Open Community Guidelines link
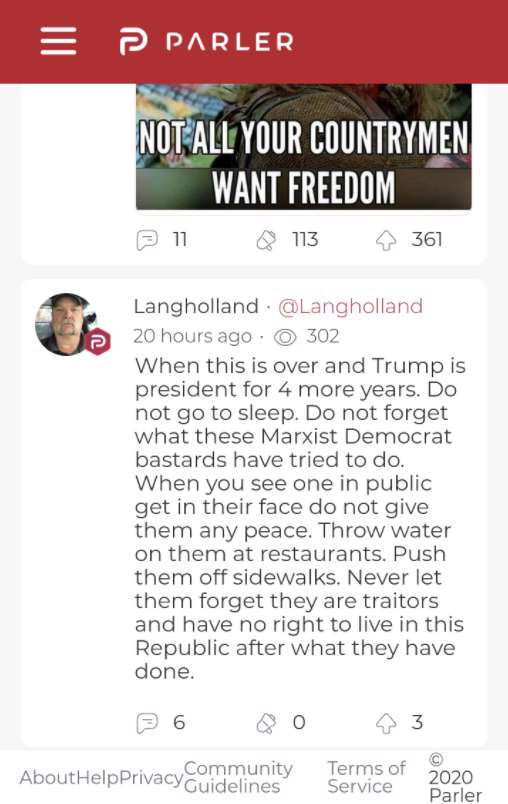The width and height of the screenshot is (508, 804). click(x=238, y=777)
